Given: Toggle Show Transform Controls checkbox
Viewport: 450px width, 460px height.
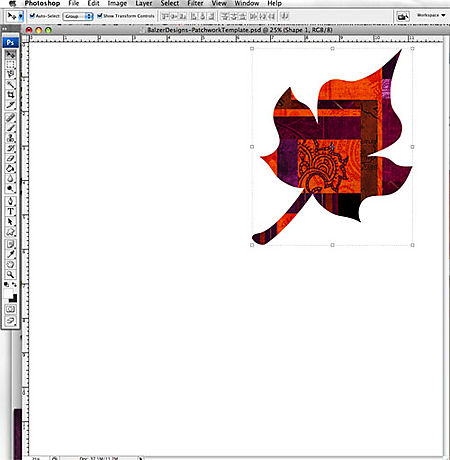Looking at the screenshot, I should pyautogui.click(x=99, y=16).
